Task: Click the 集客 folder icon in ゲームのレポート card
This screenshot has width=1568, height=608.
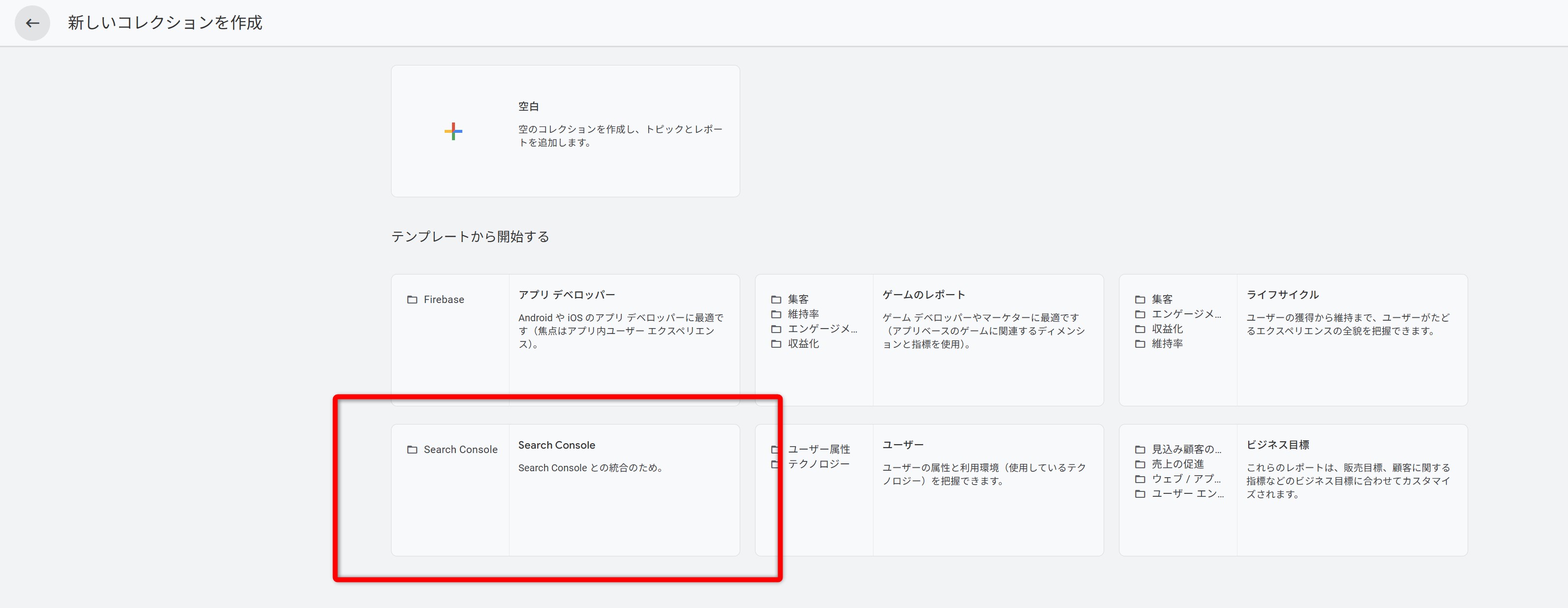Action: tap(776, 300)
